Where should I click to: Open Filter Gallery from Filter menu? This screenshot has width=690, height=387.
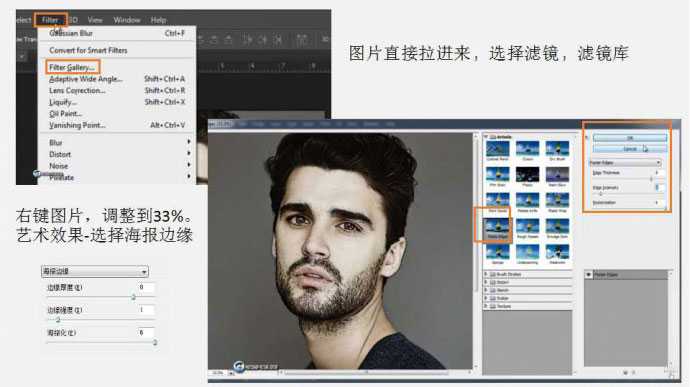tap(73, 67)
